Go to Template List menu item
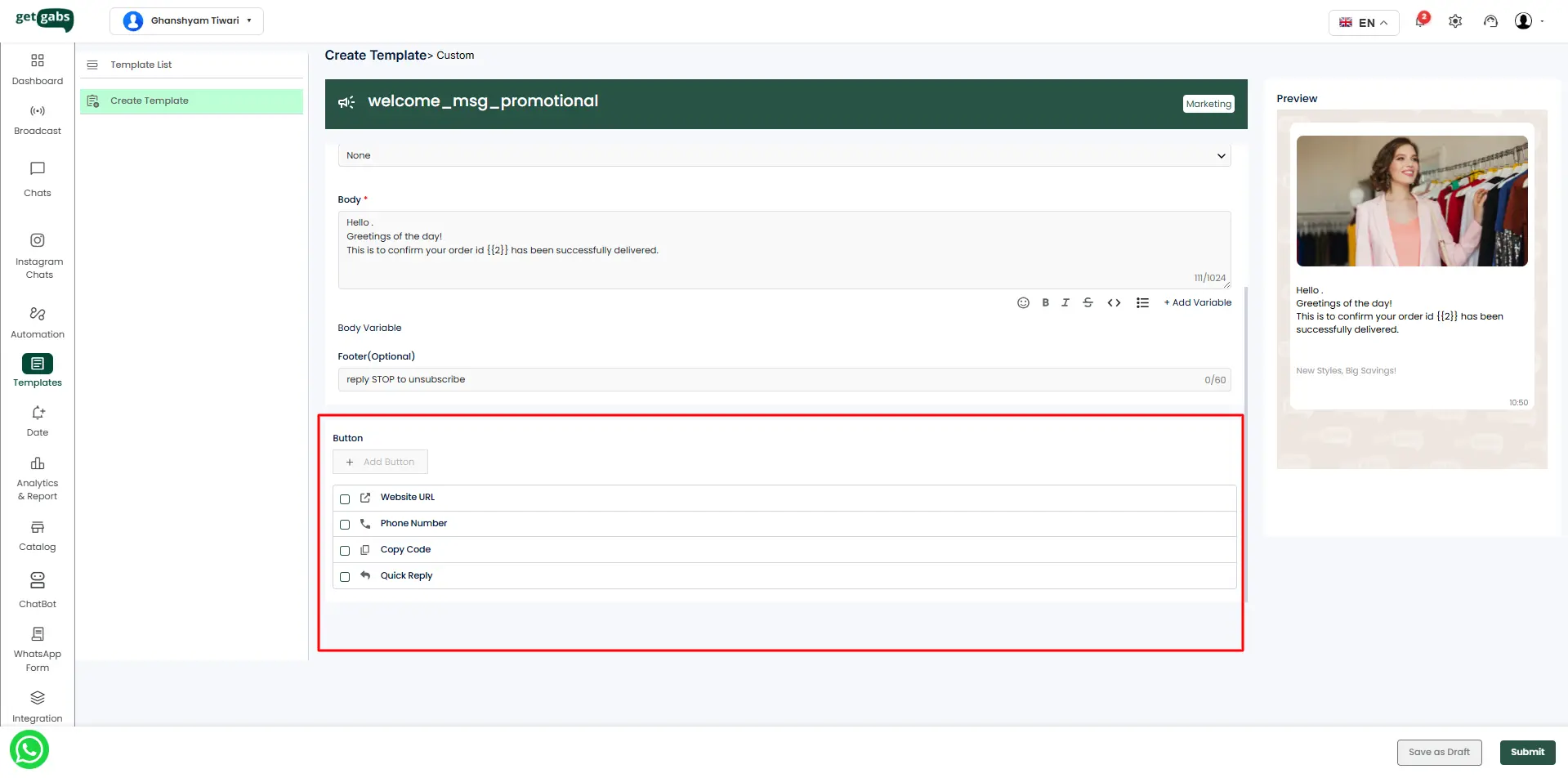 (x=141, y=65)
